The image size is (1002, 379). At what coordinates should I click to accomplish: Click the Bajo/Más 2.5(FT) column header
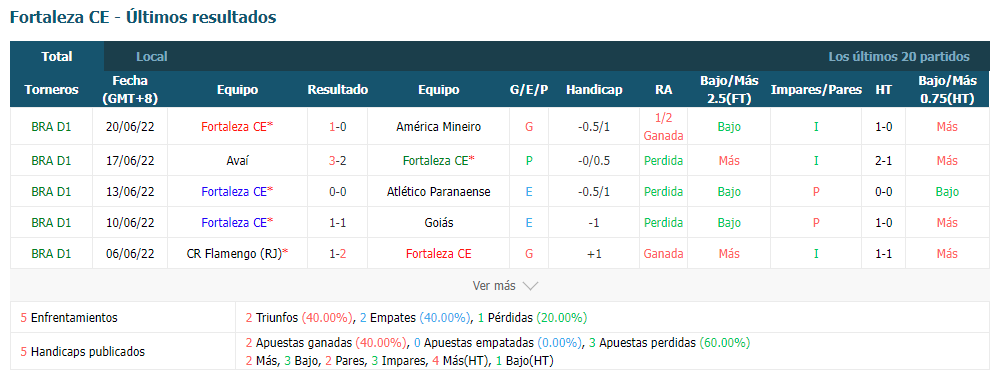point(729,89)
